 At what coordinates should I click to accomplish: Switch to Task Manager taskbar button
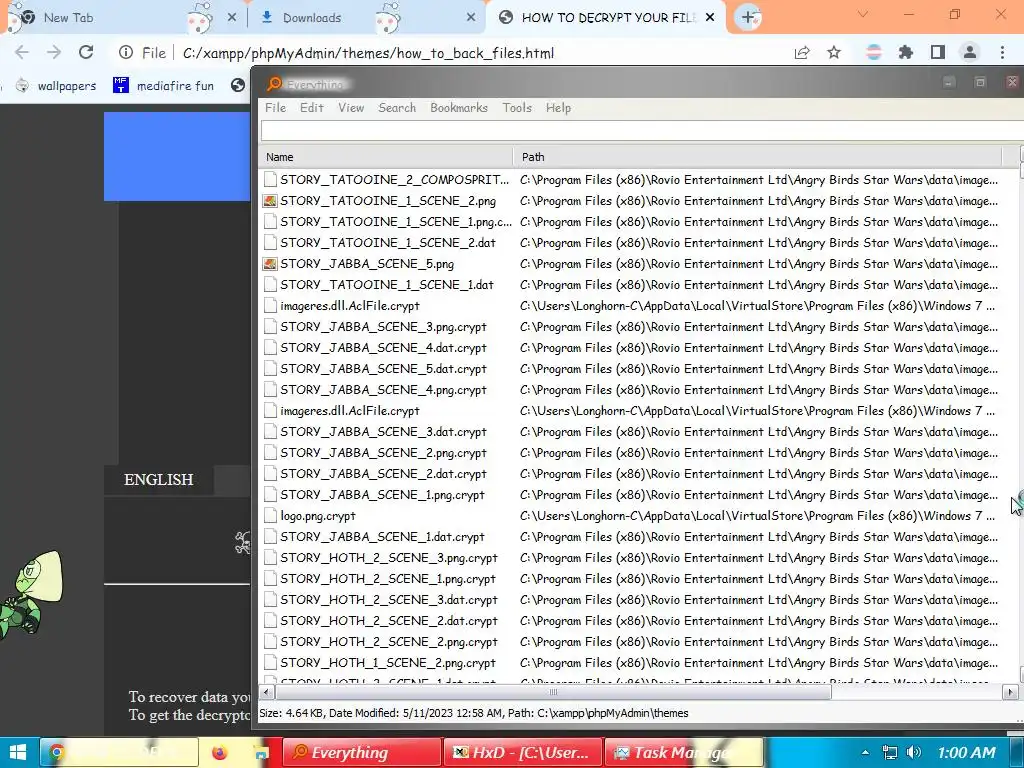(683, 752)
